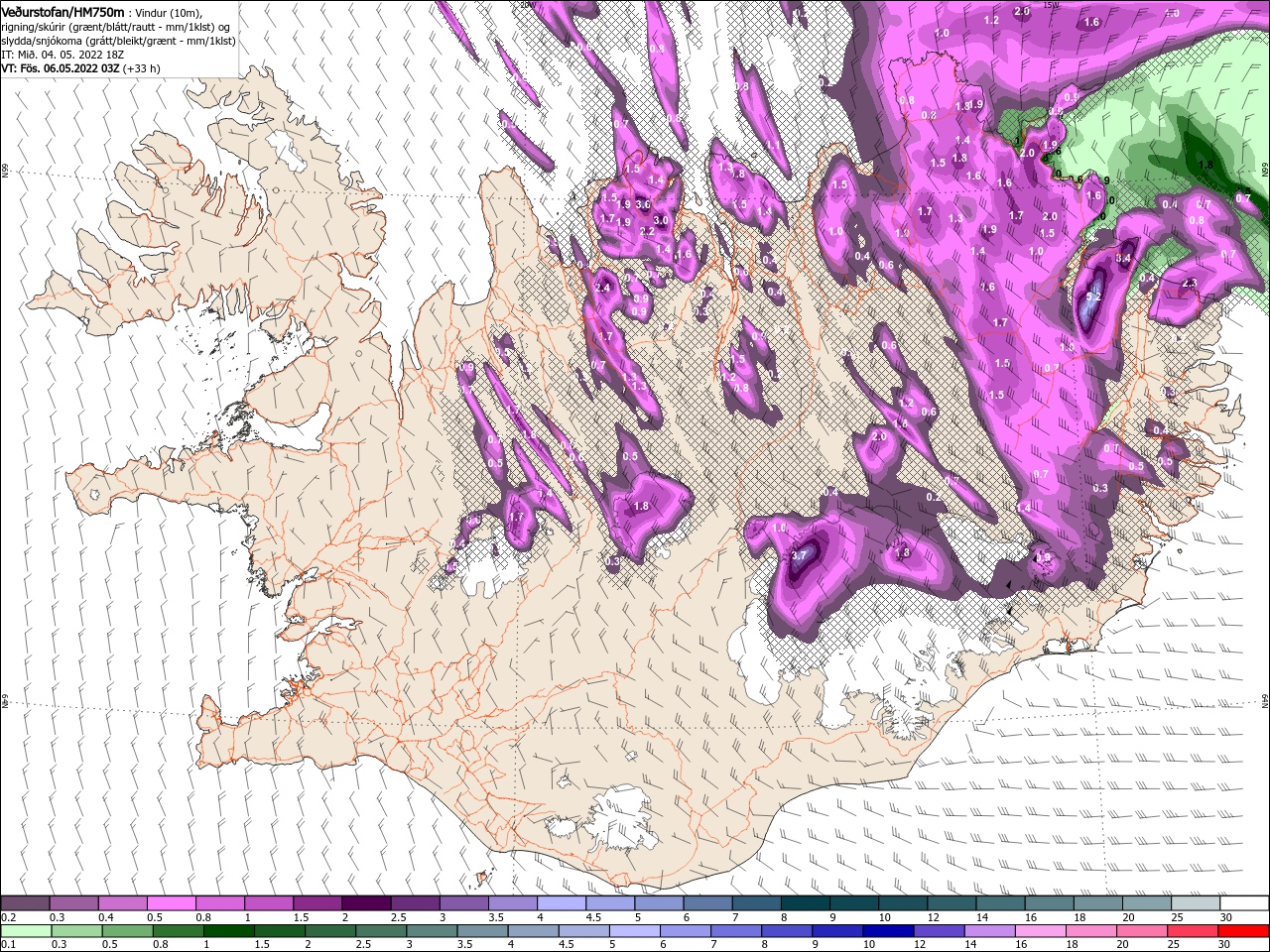Select the darkest purple snow swatch between 2 and 2.5
The image size is (1270, 952).
click(365, 903)
